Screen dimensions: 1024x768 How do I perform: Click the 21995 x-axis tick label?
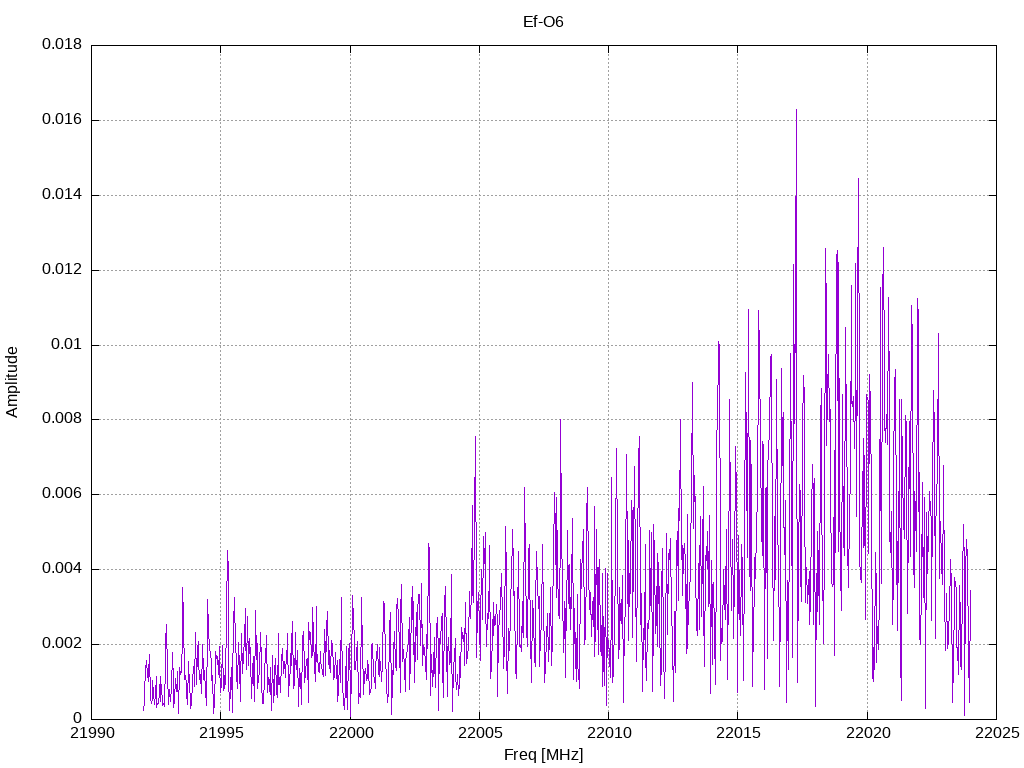(x=221, y=733)
